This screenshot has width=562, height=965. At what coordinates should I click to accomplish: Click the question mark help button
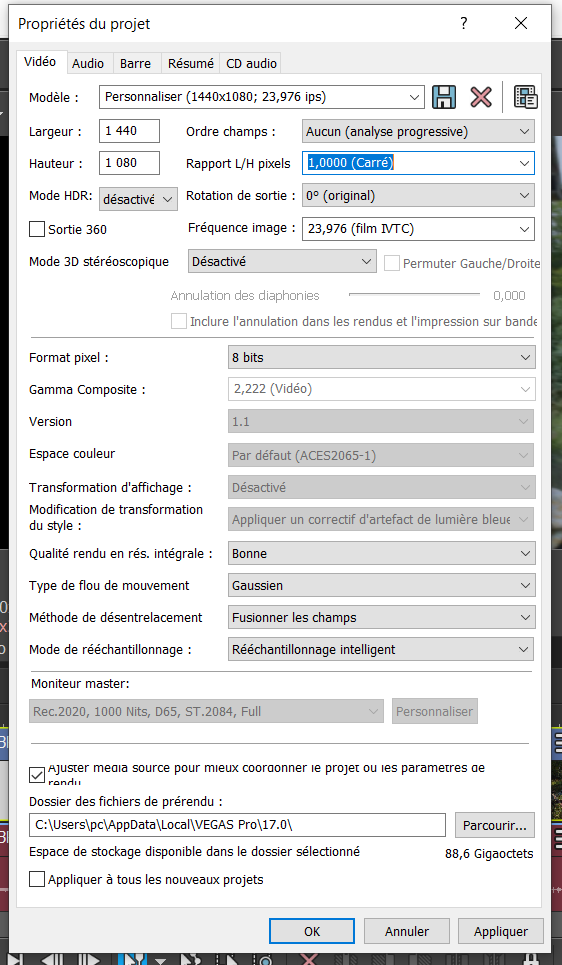click(464, 24)
